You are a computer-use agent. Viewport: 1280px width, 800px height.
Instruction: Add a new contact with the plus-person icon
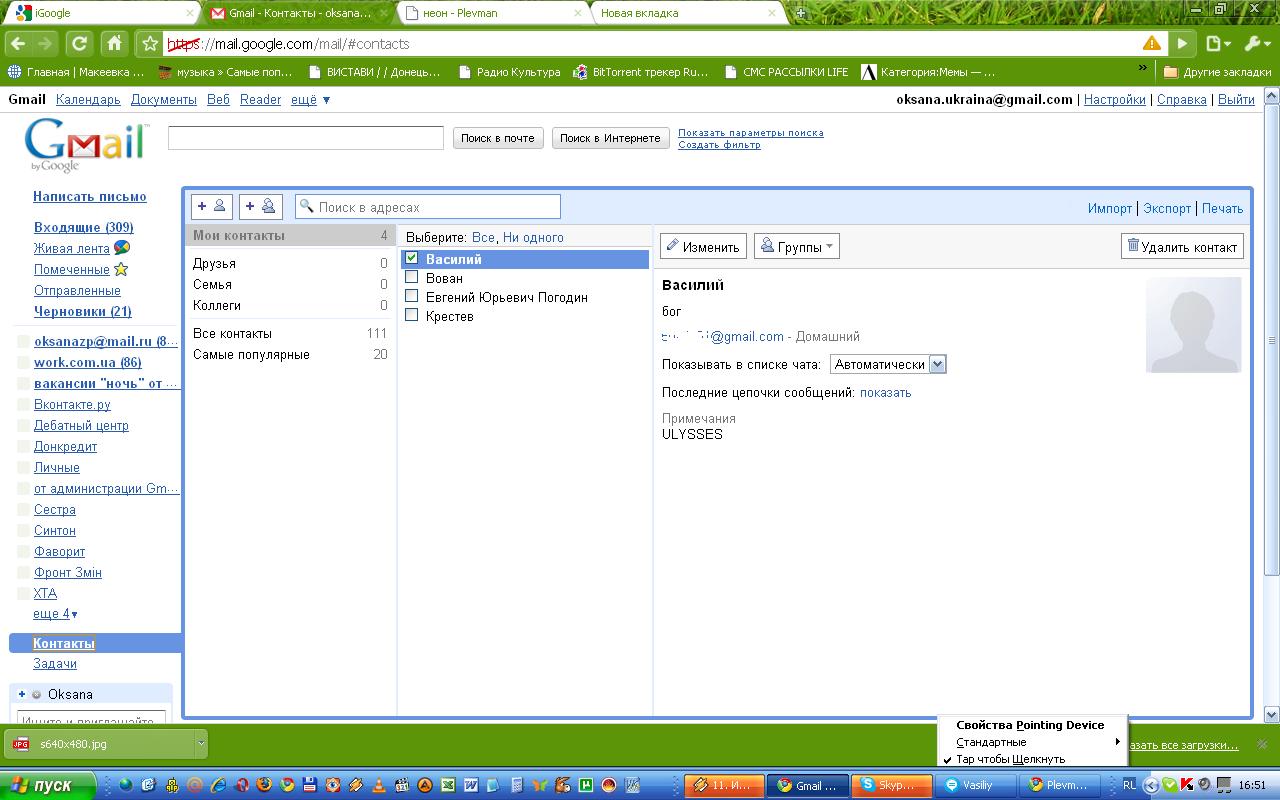coord(212,207)
